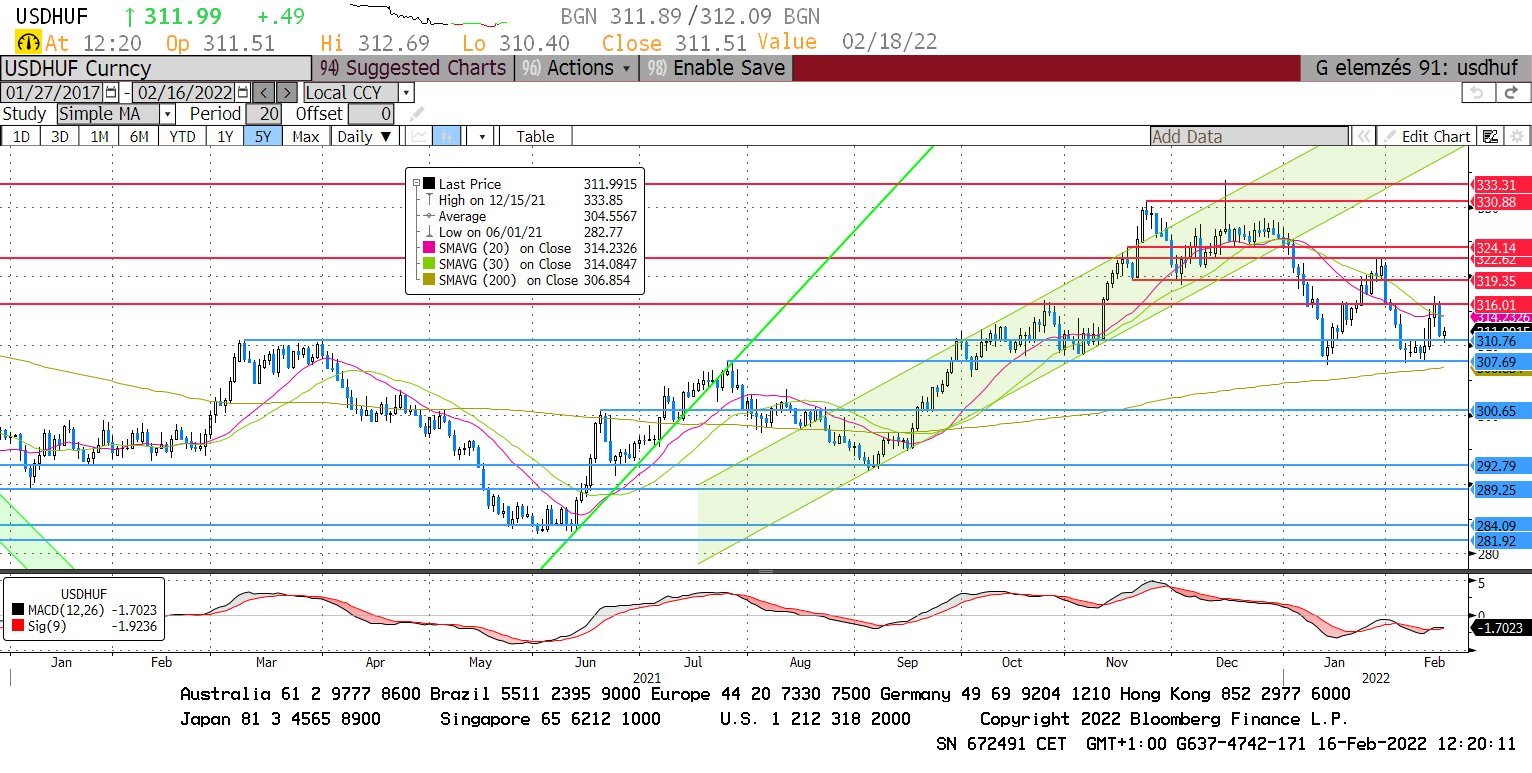
Task: Select the Max range tab
Action: [x=306, y=136]
